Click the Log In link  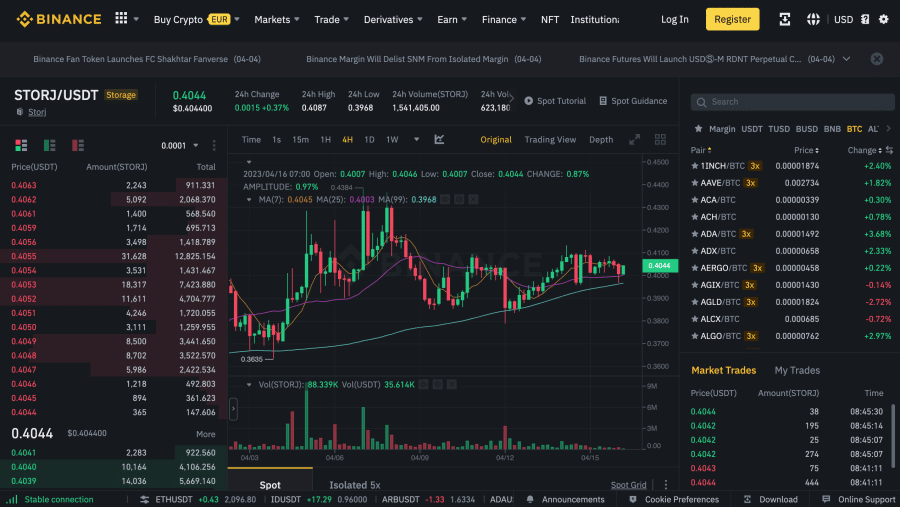[674, 19]
